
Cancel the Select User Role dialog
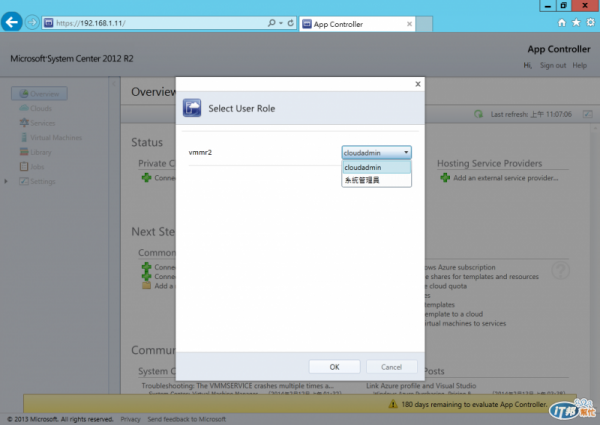click(391, 367)
